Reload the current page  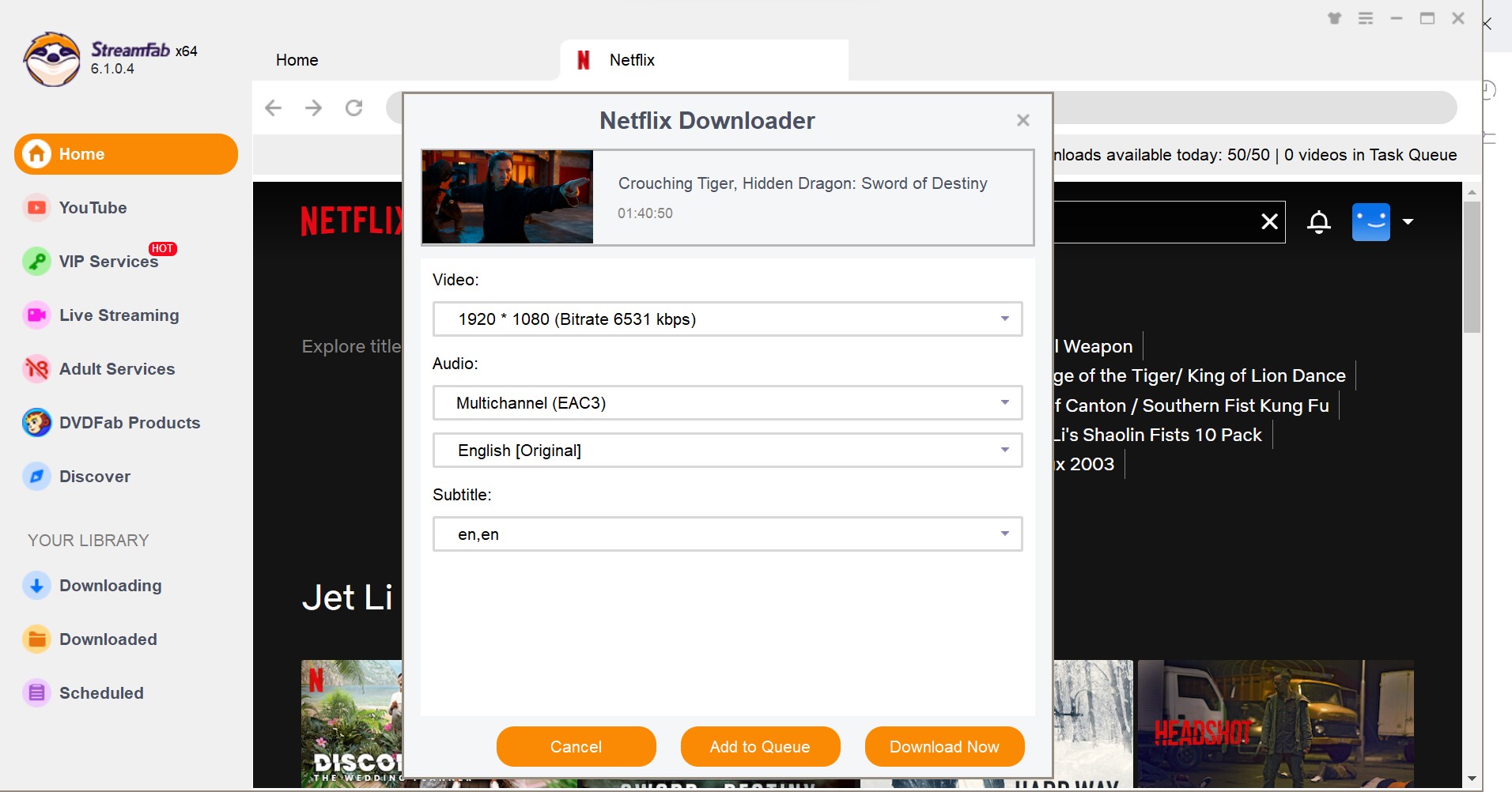click(x=354, y=107)
